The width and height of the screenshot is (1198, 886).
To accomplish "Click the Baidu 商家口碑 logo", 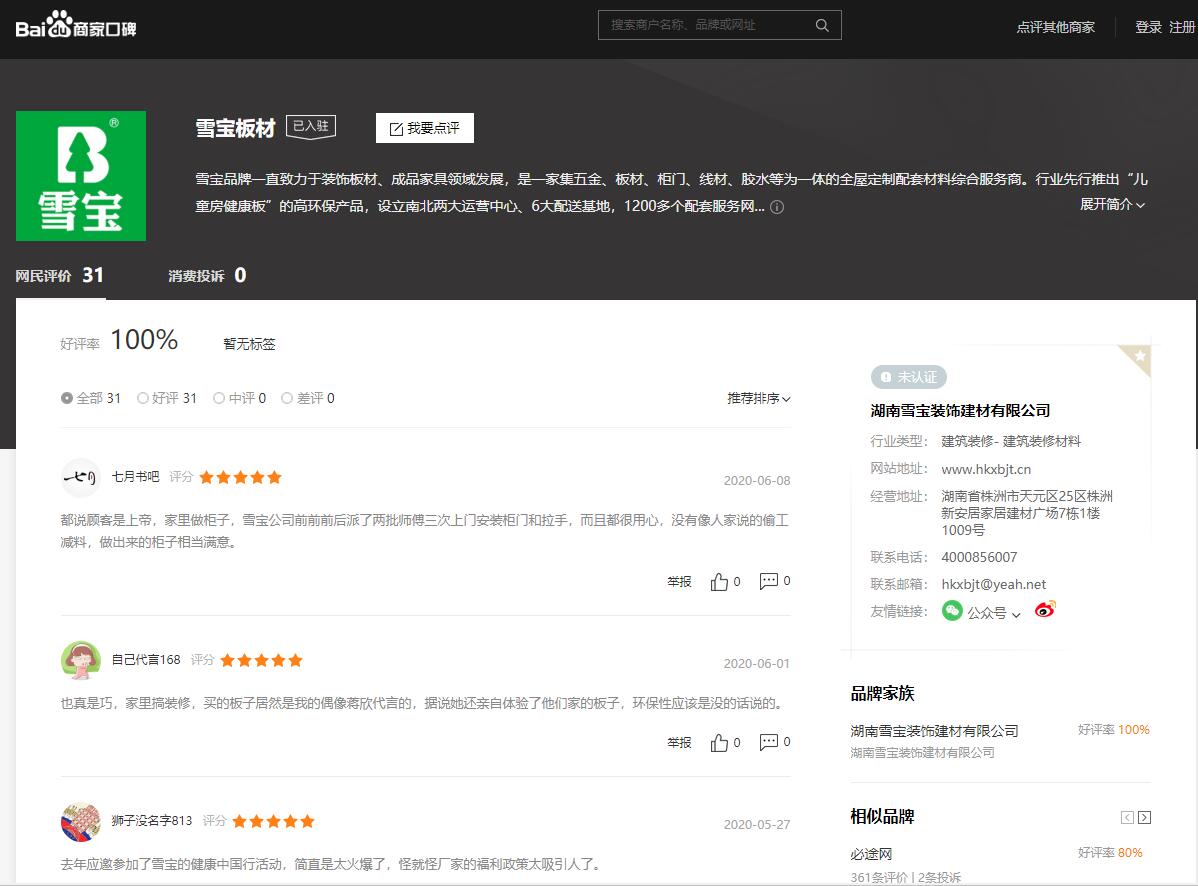I will point(76,25).
